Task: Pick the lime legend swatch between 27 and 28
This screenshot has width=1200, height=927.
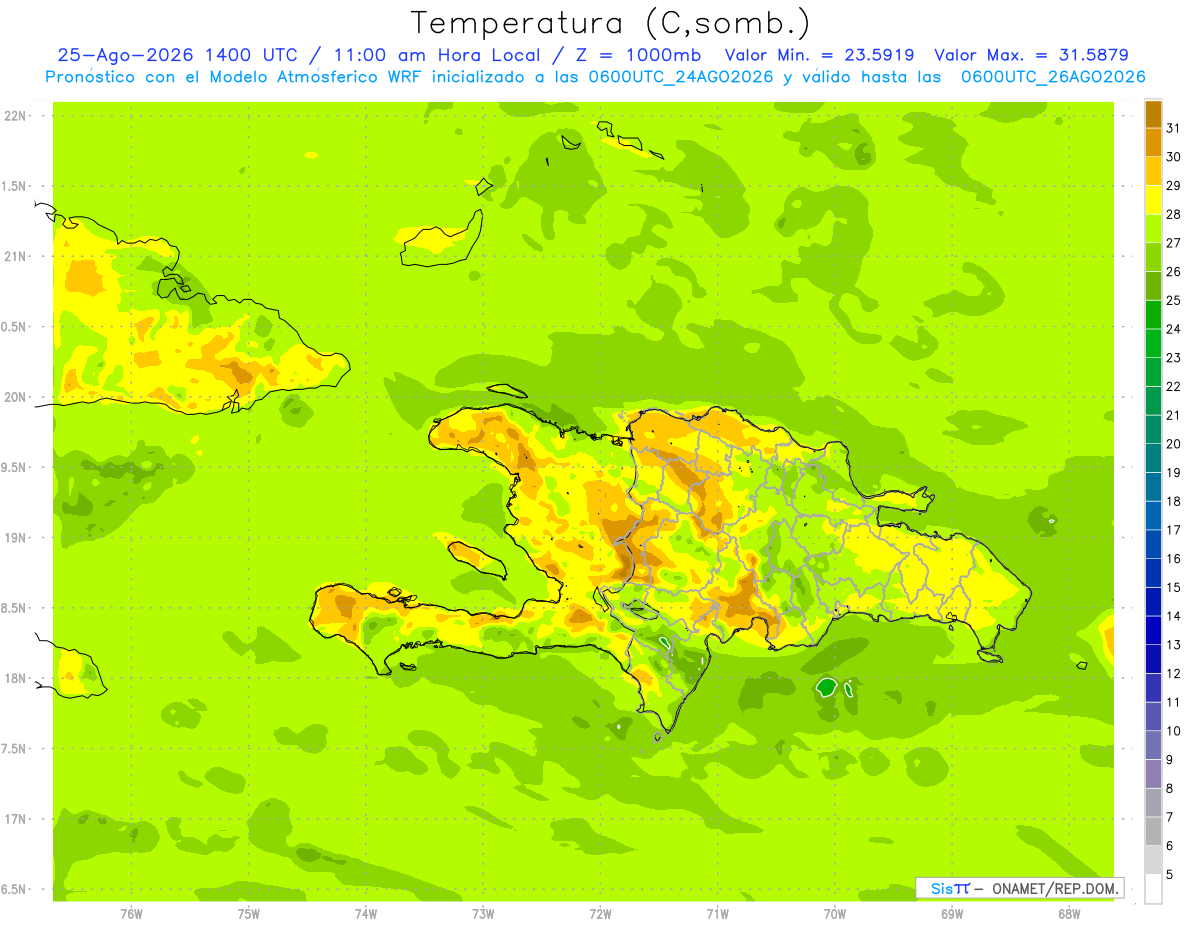Action: pyautogui.click(x=1153, y=228)
